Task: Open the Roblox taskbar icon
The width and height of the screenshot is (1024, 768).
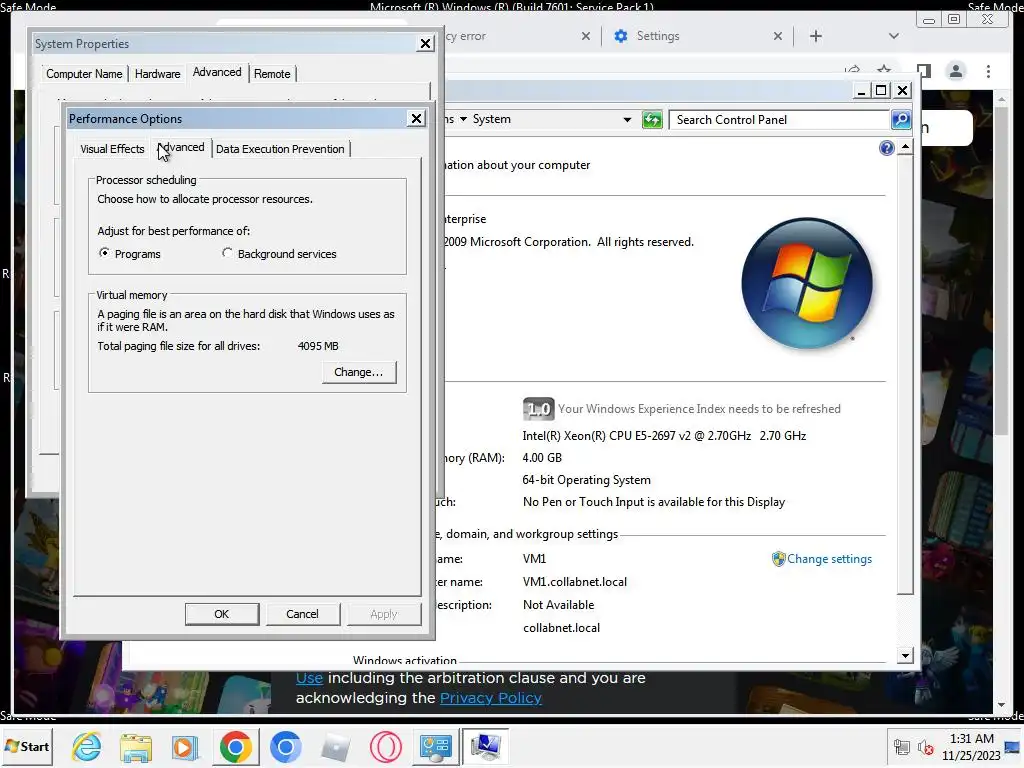Action: [336, 747]
